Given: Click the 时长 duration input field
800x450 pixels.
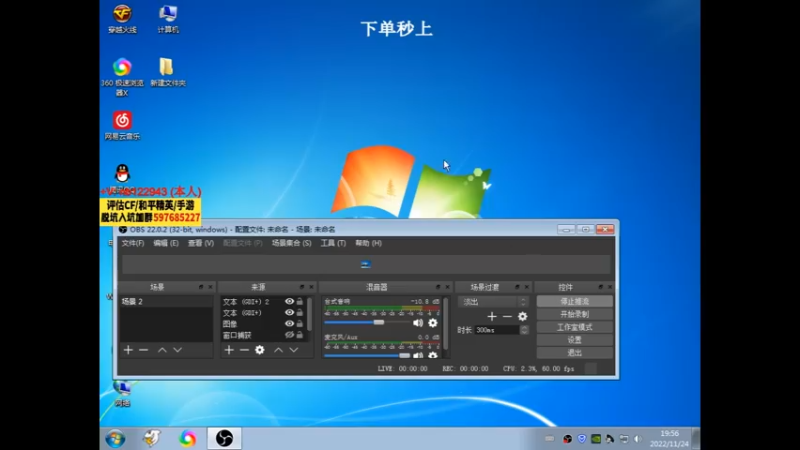Looking at the screenshot, I should [x=497, y=330].
